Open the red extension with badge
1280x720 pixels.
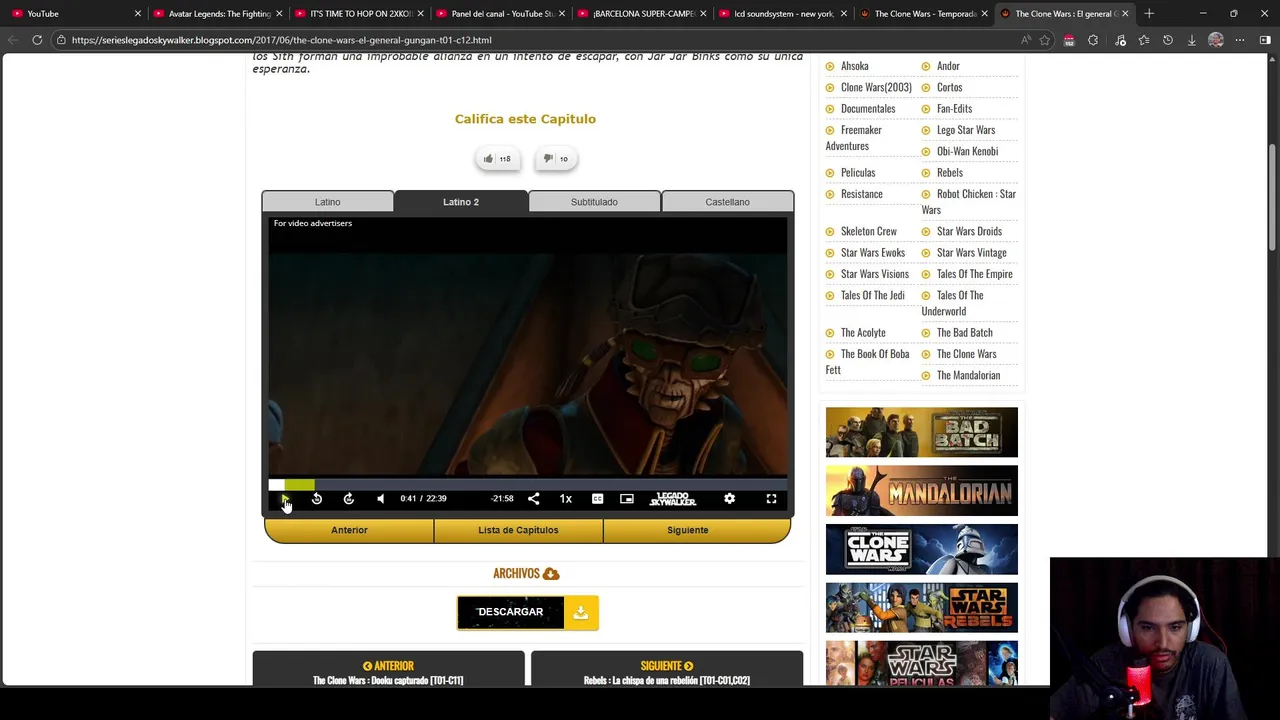click(x=1069, y=40)
